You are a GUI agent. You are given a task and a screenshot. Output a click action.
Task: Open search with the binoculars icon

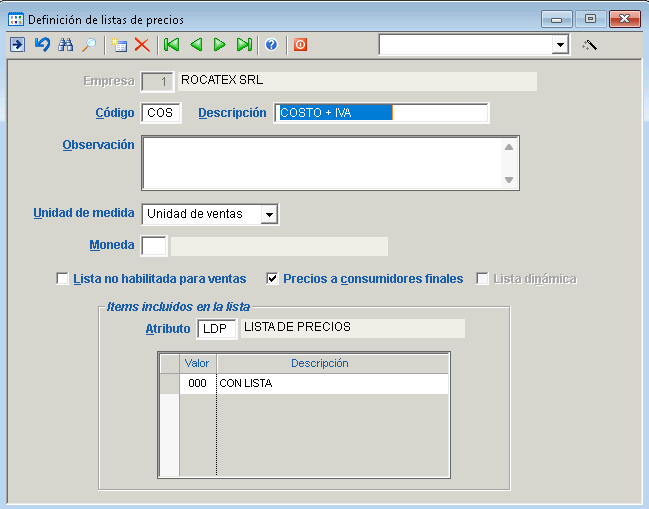point(66,45)
